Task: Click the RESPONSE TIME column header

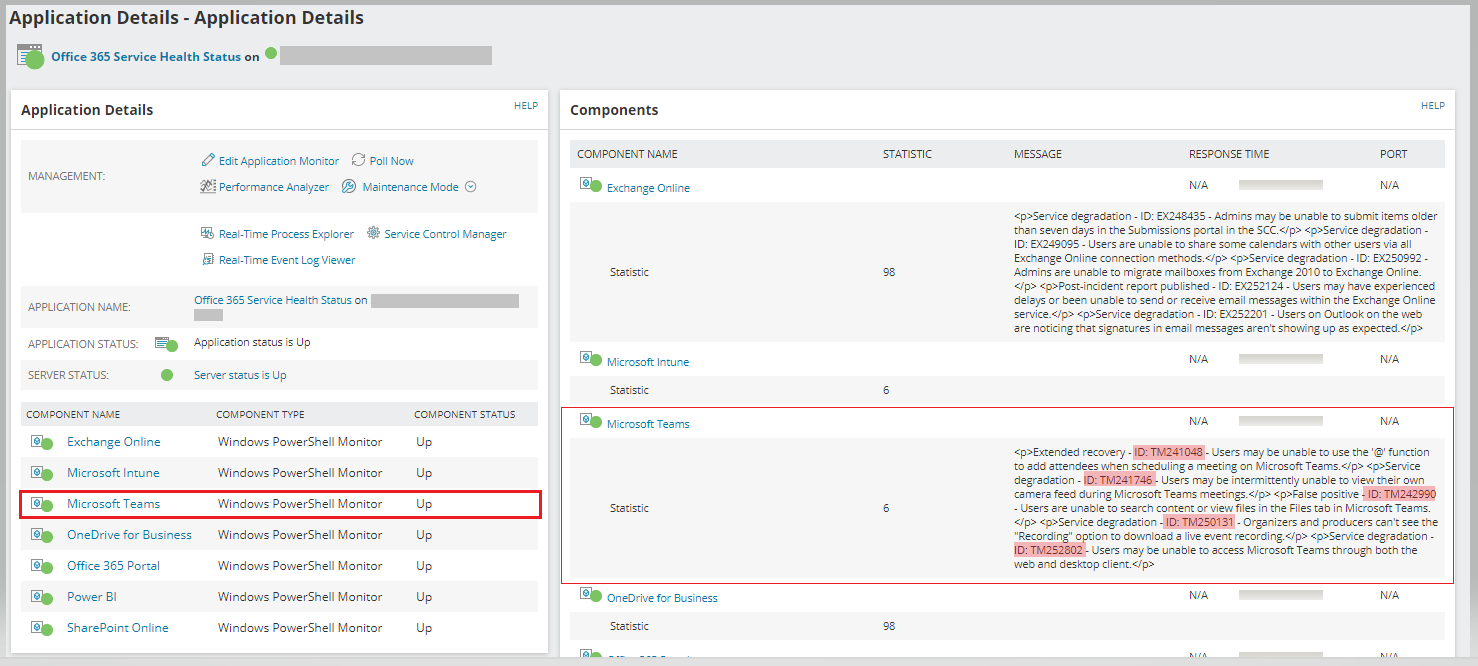Action: pos(1229,154)
